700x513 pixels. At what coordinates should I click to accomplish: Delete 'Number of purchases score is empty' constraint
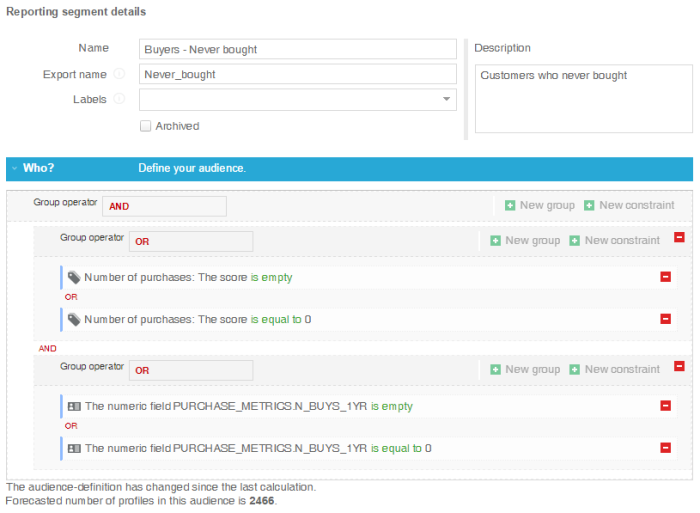(666, 277)
